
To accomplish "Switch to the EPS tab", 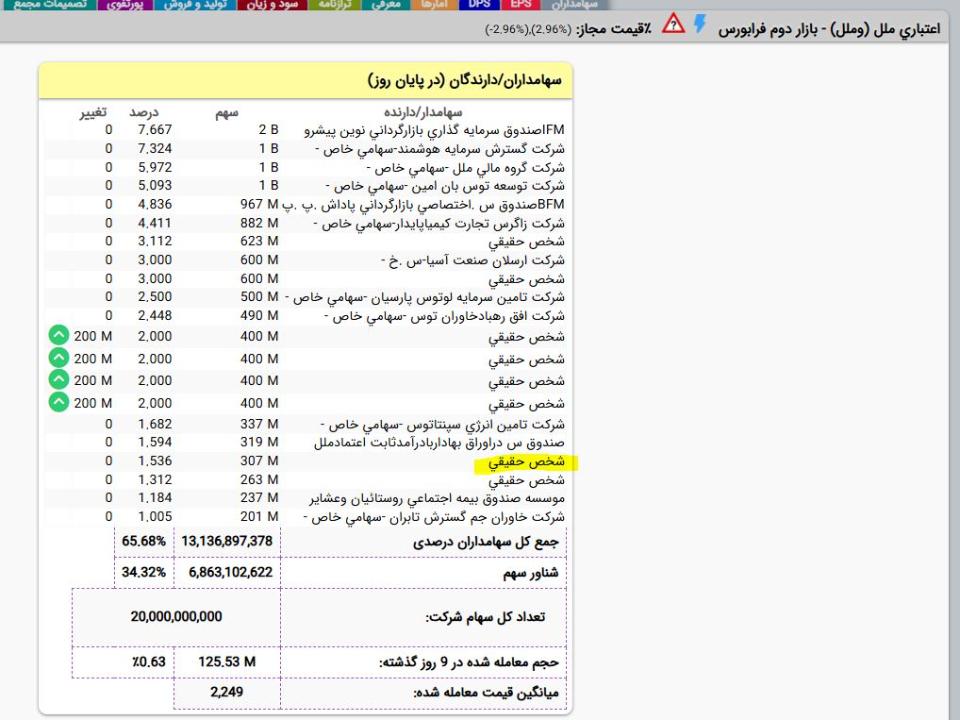I will click(521, 5).
